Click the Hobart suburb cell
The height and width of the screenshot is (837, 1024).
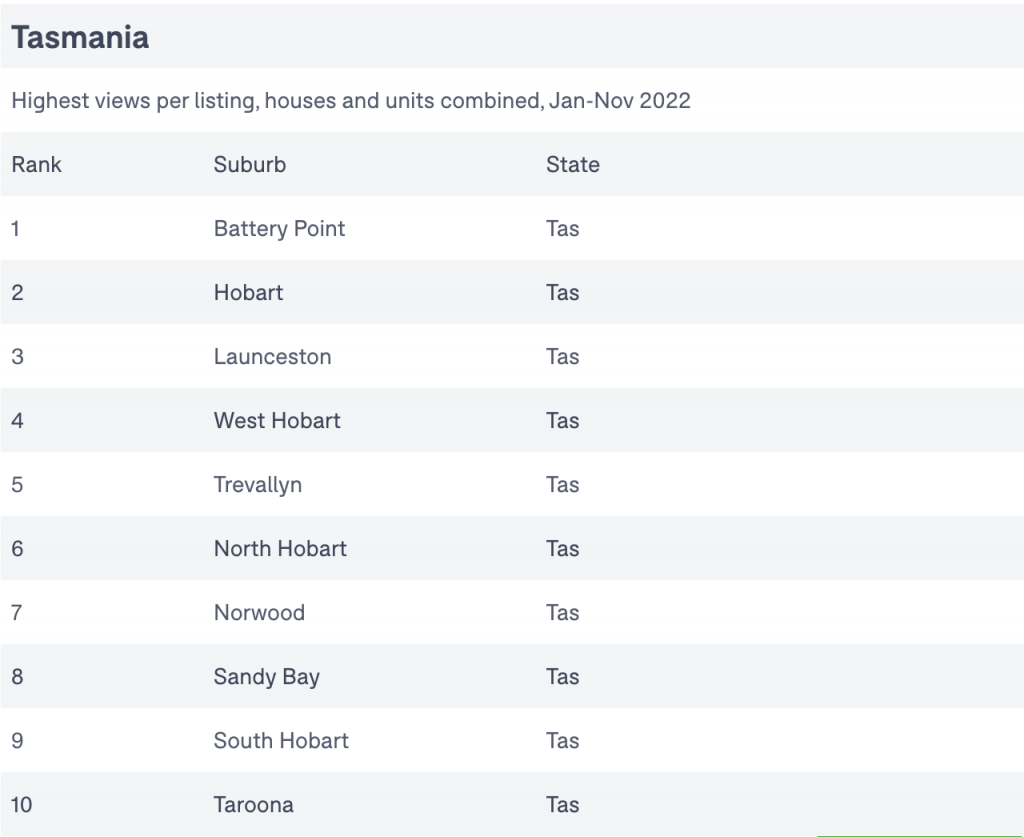pos(248,292)
